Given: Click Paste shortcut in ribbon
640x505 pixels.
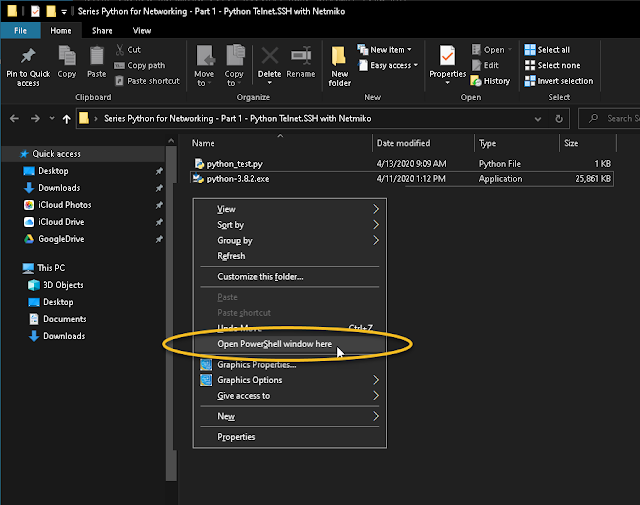Looking at the screenshot, I should (x=147, y=81).
